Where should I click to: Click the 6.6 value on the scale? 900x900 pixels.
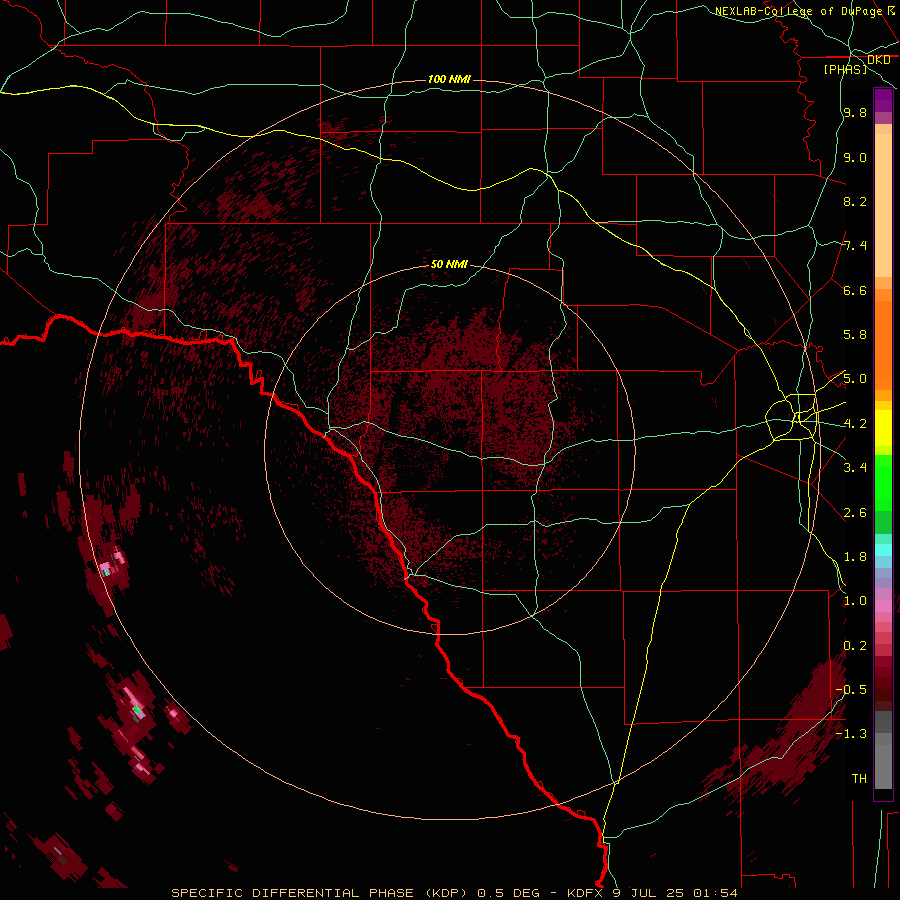[855, 290]
